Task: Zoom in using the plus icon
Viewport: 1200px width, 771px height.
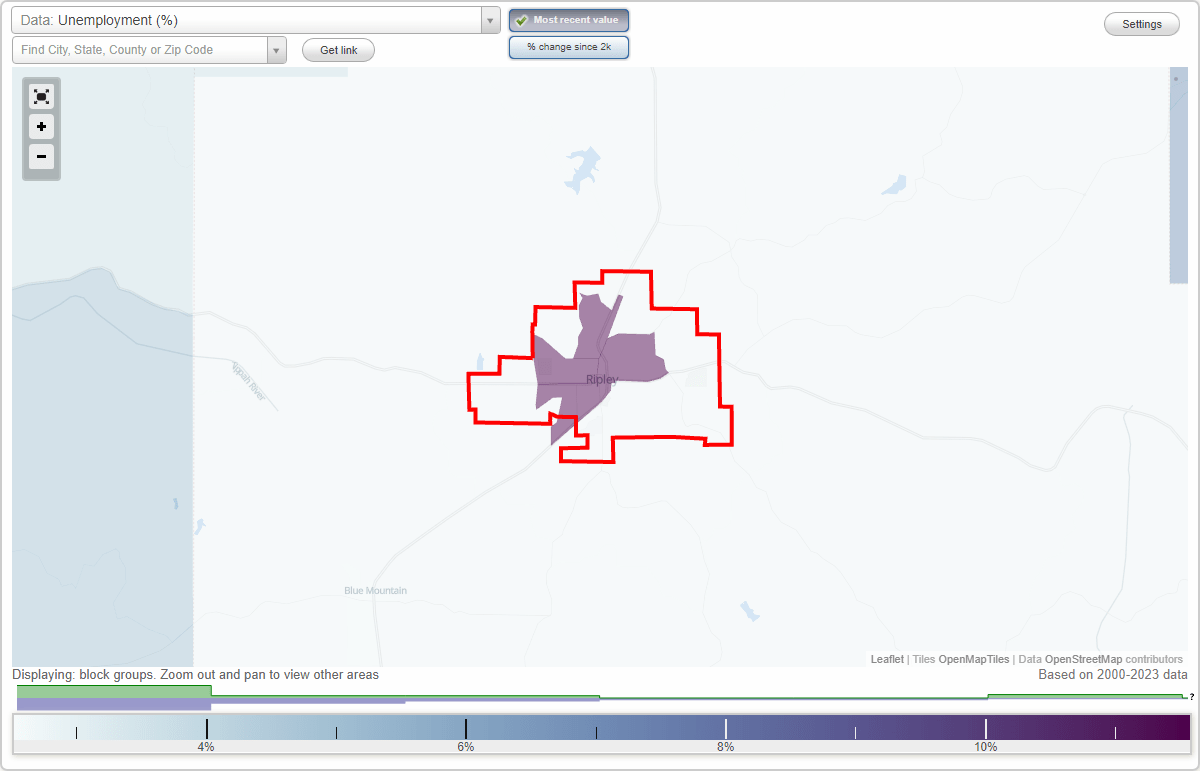Action: tap(41, 127)
